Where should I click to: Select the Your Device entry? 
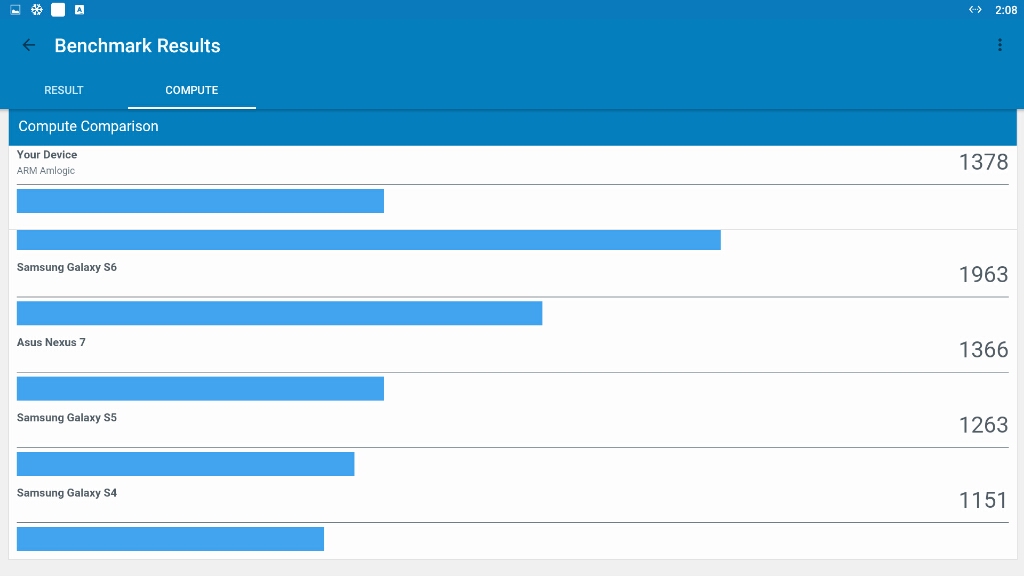47,155
